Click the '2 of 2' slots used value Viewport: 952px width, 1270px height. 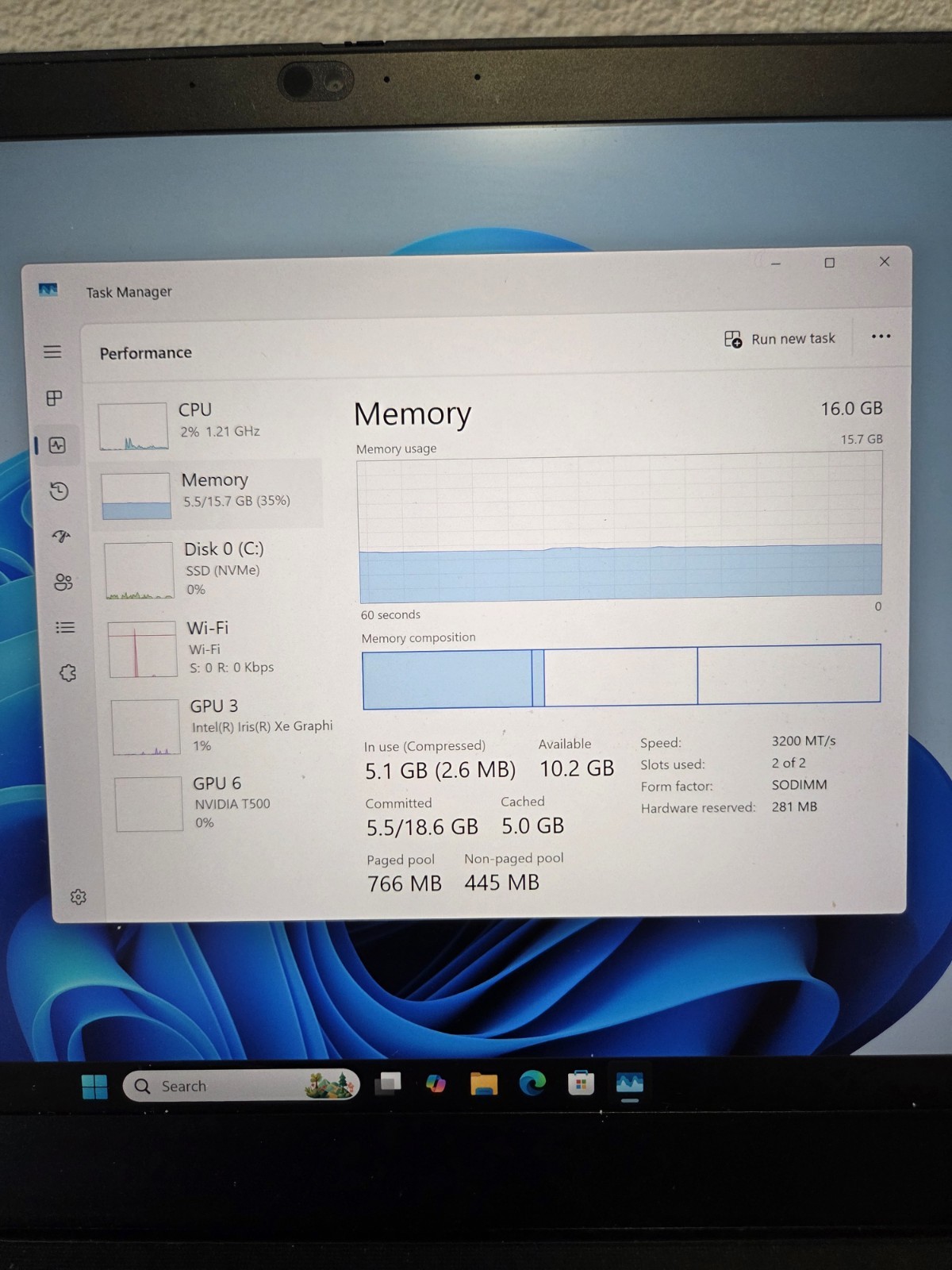tap(789, 763)
